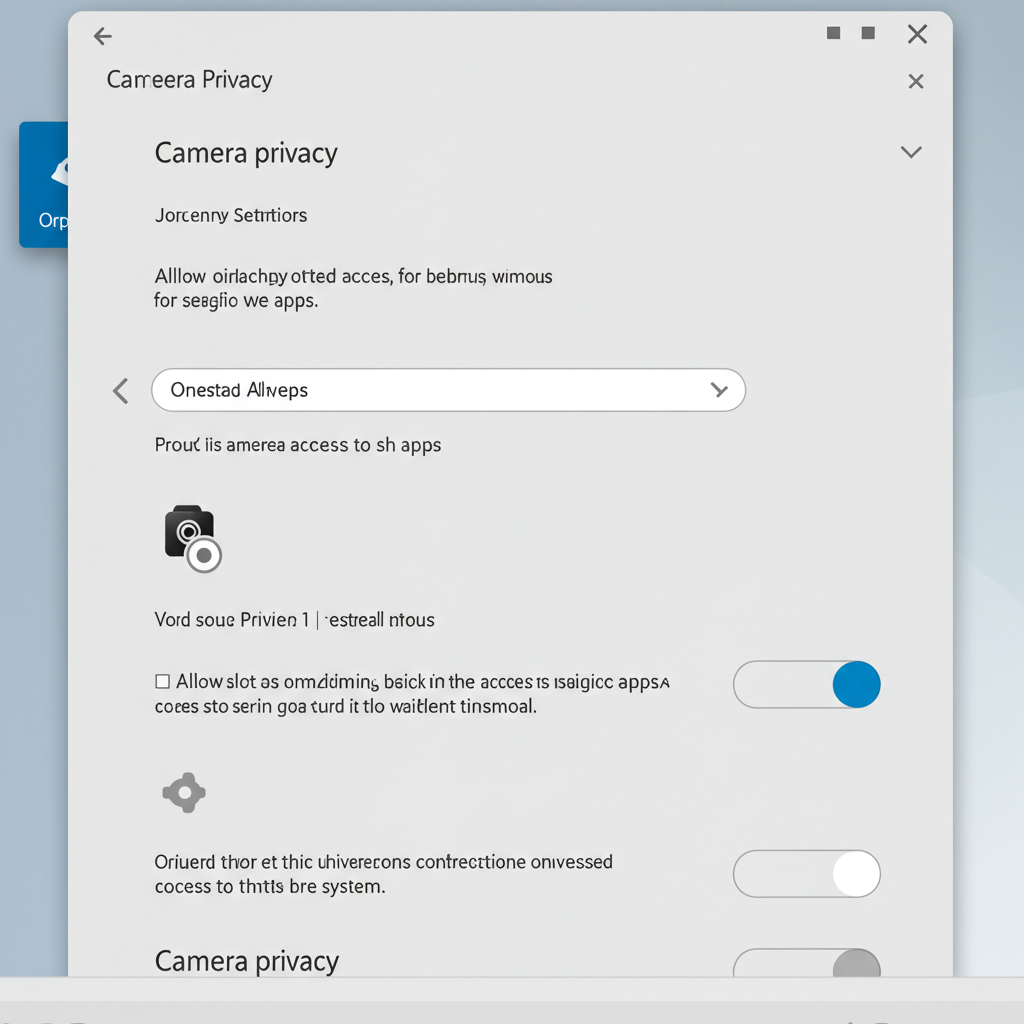Click the Vord soue Privien 1 label
Screen dimensions: 1024x1024
(231, 619)
